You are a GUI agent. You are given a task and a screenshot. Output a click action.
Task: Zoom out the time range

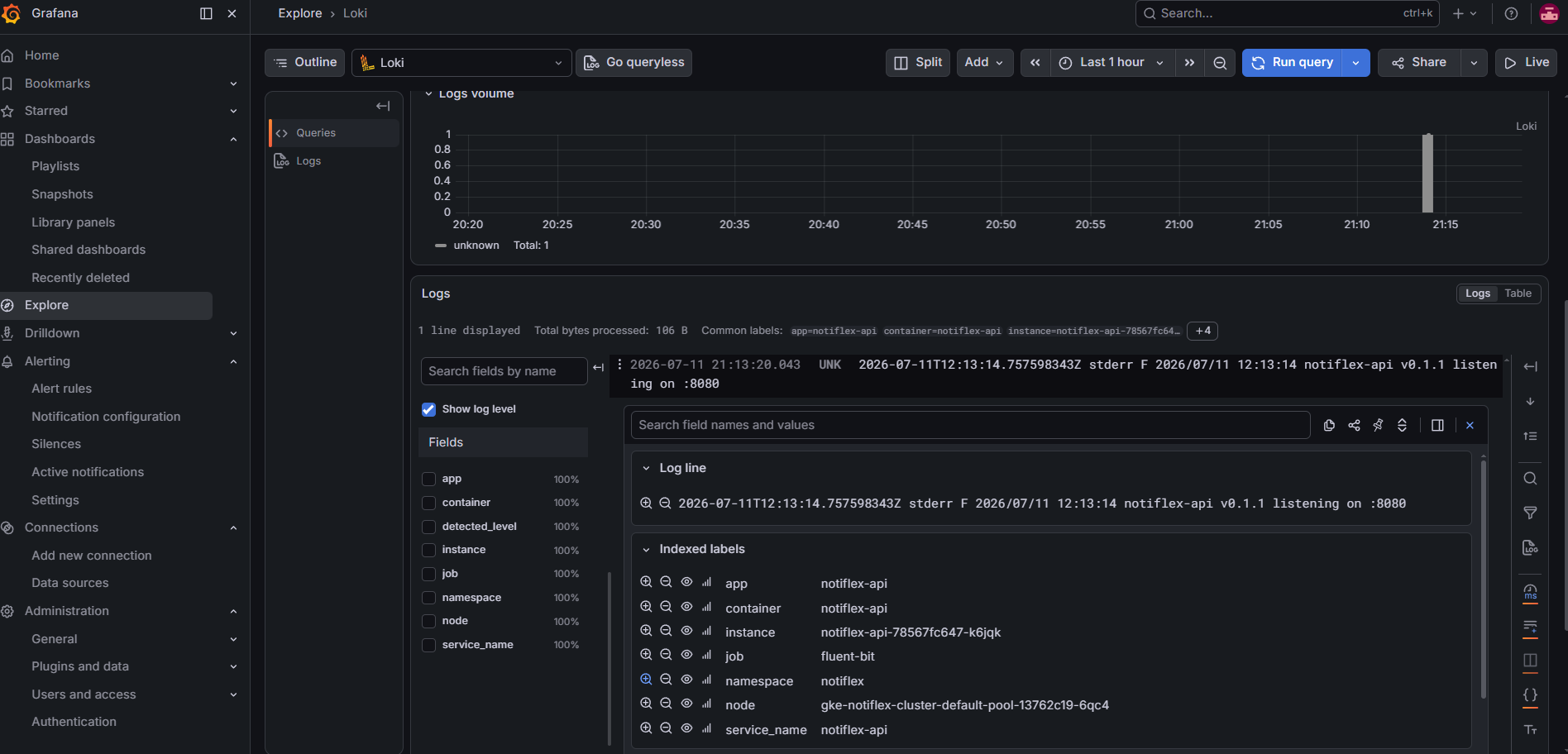coord(1220,63)
